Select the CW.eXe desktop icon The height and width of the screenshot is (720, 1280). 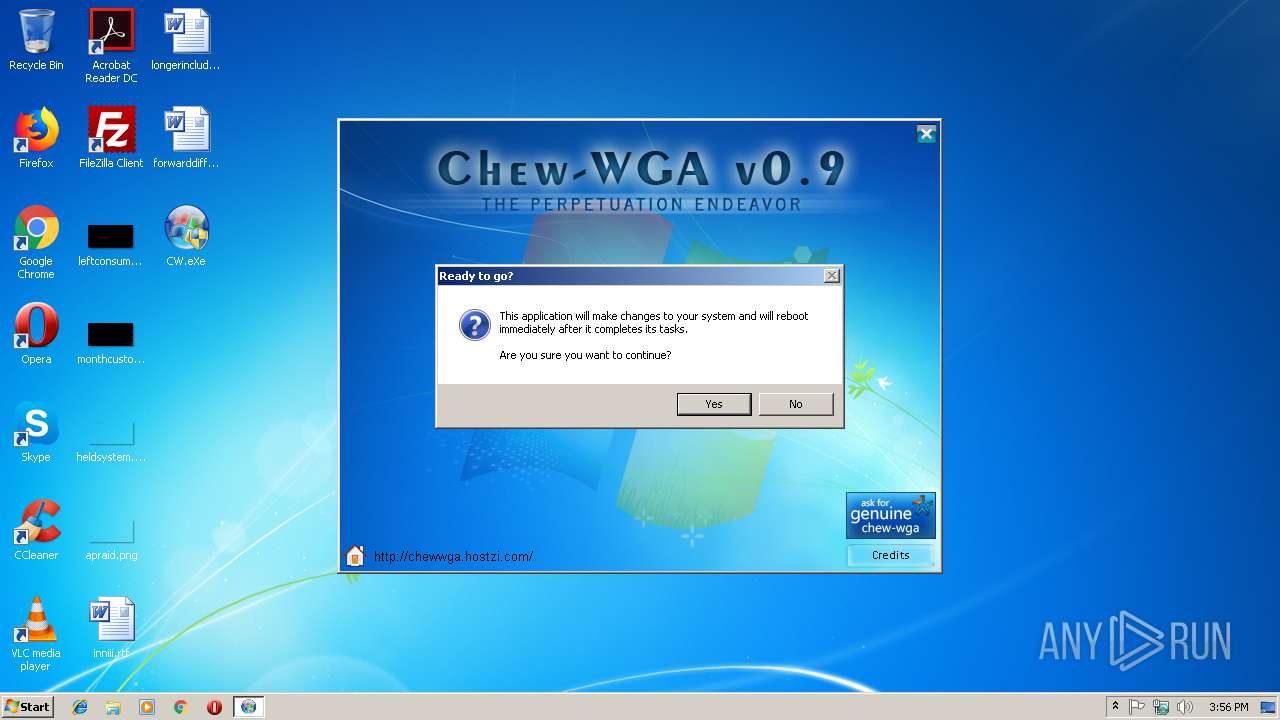pyautogui.click(x=186, y=236)
